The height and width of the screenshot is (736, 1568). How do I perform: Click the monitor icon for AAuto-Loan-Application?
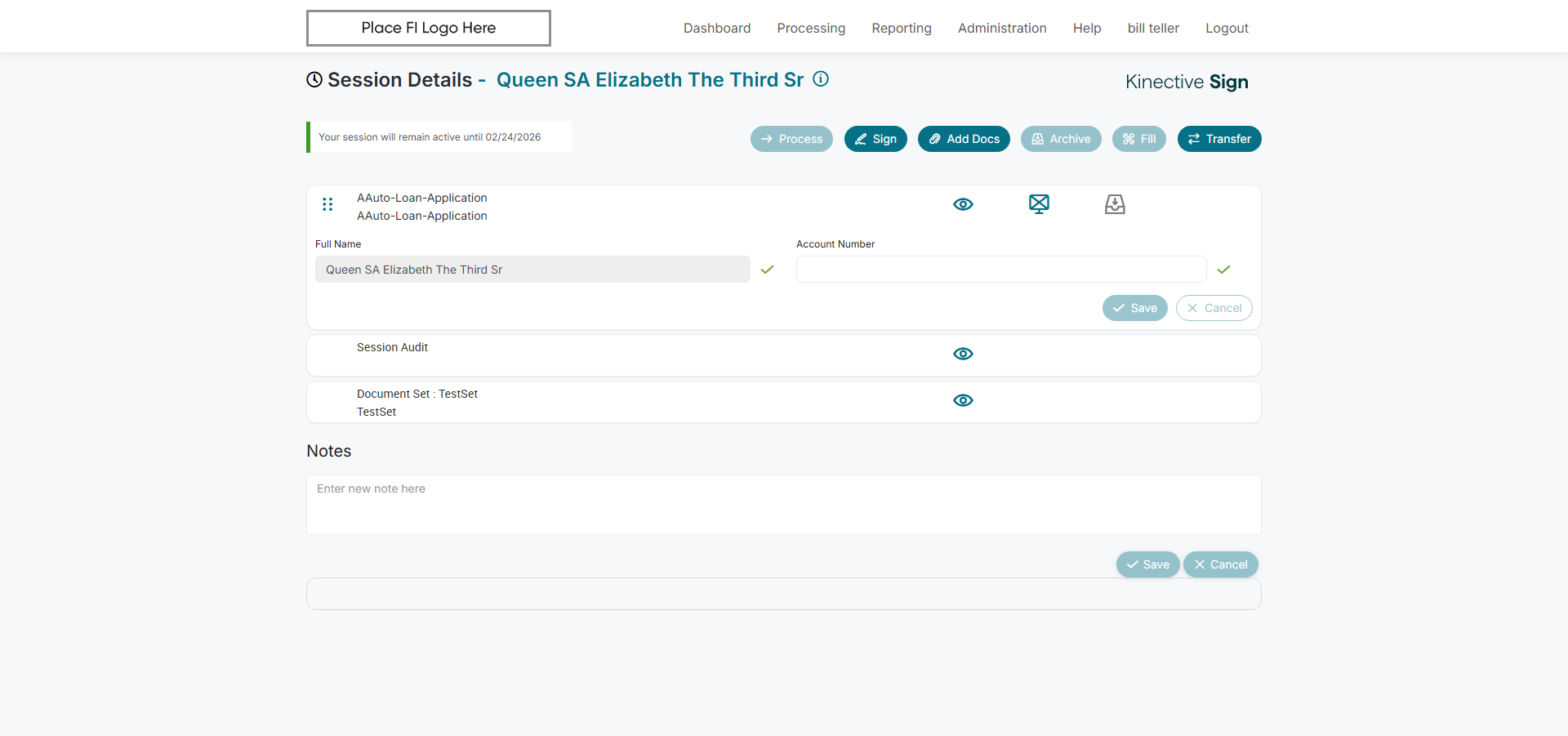pos(1039,204)
